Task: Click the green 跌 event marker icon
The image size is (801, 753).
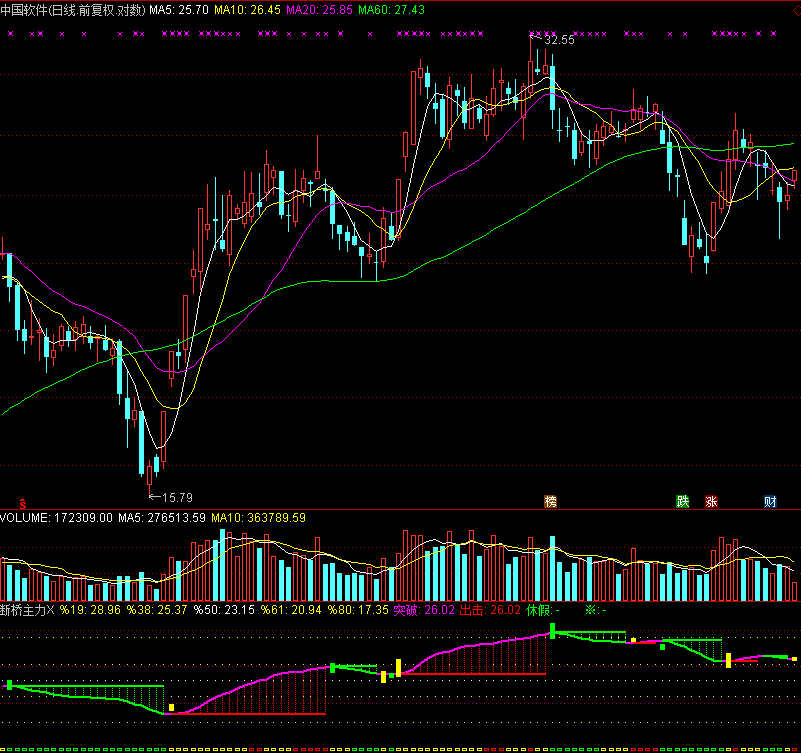Action: click(x=683, y=501)
